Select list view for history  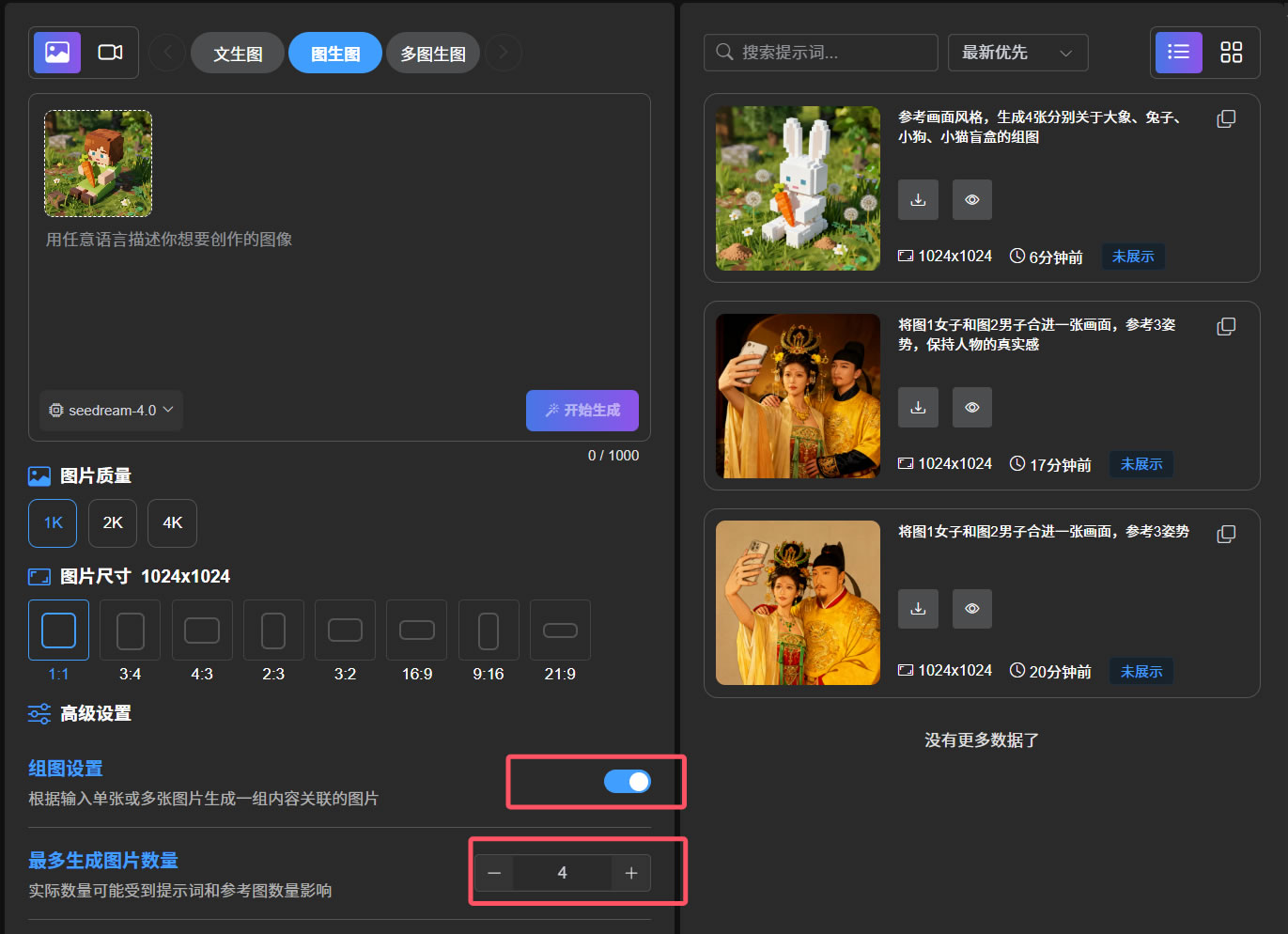coord(1178,53)
